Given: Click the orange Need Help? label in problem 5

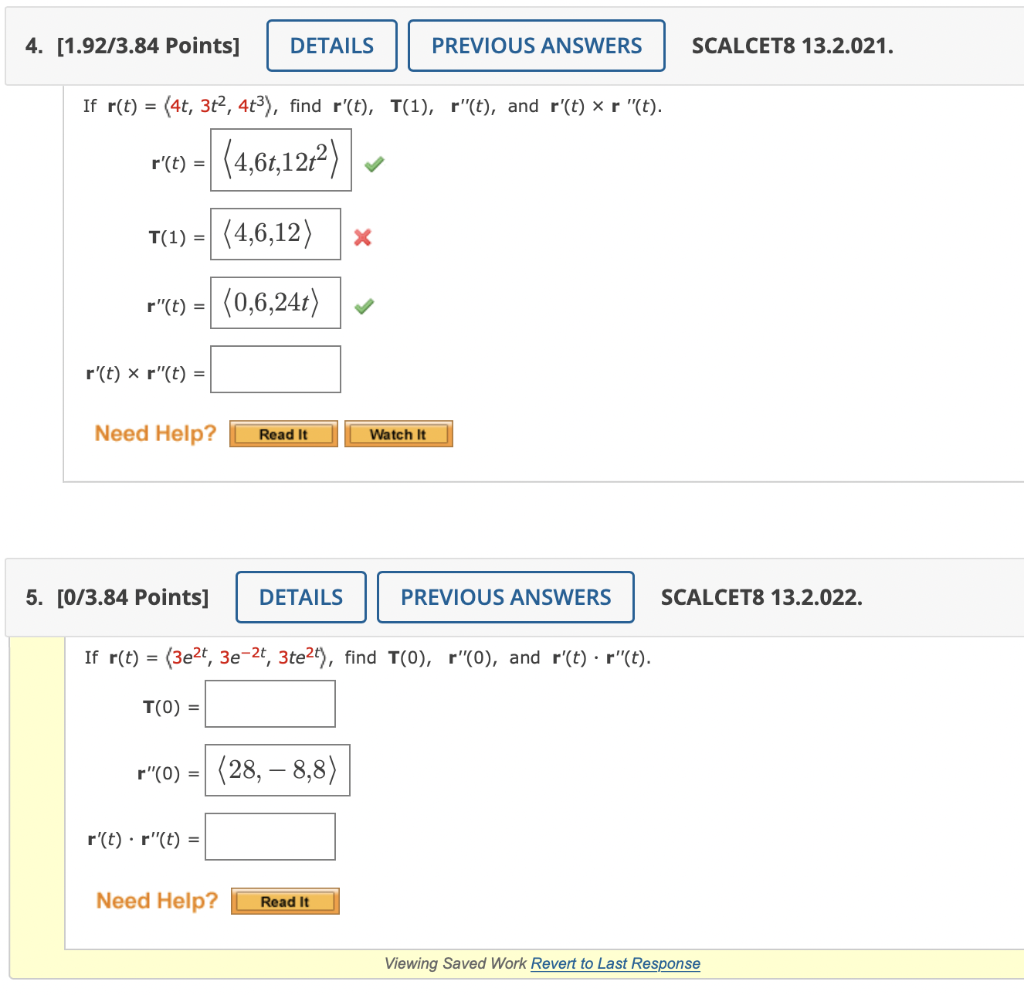Looking at the screenshot, I should click(x=156, y=901).
